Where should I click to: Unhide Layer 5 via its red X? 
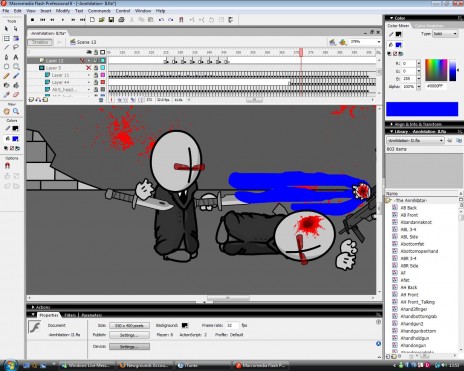point(89,68)
